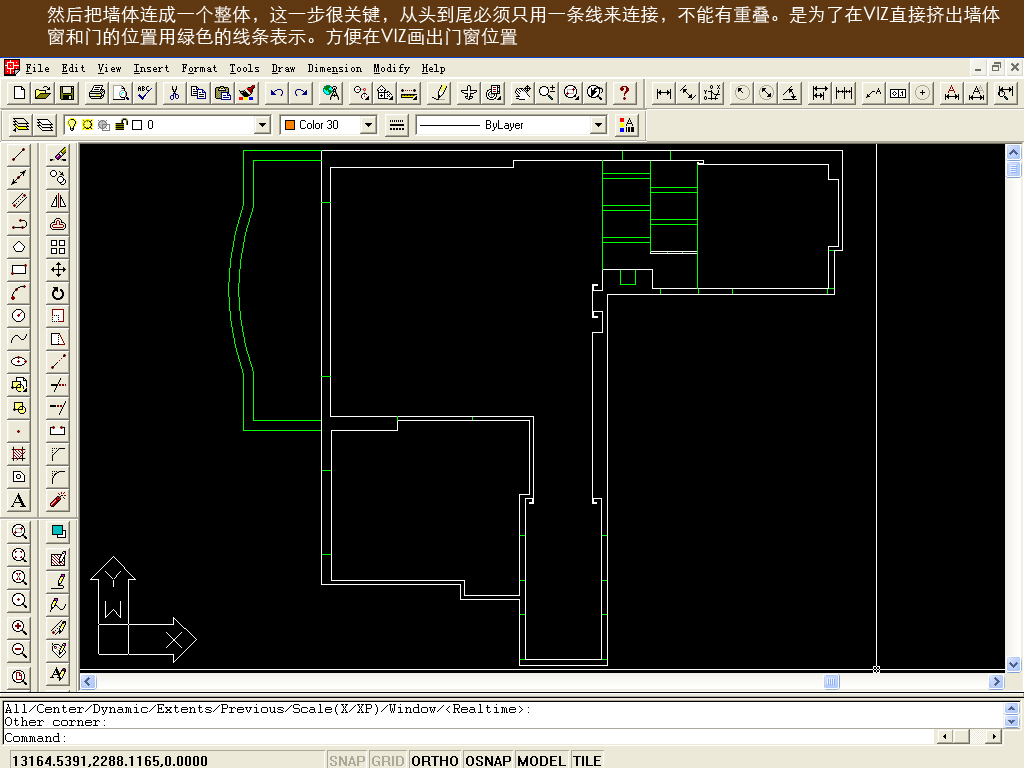Open the Linetype button beside color control
1024x768 pixels.
(x=396, y=125)
